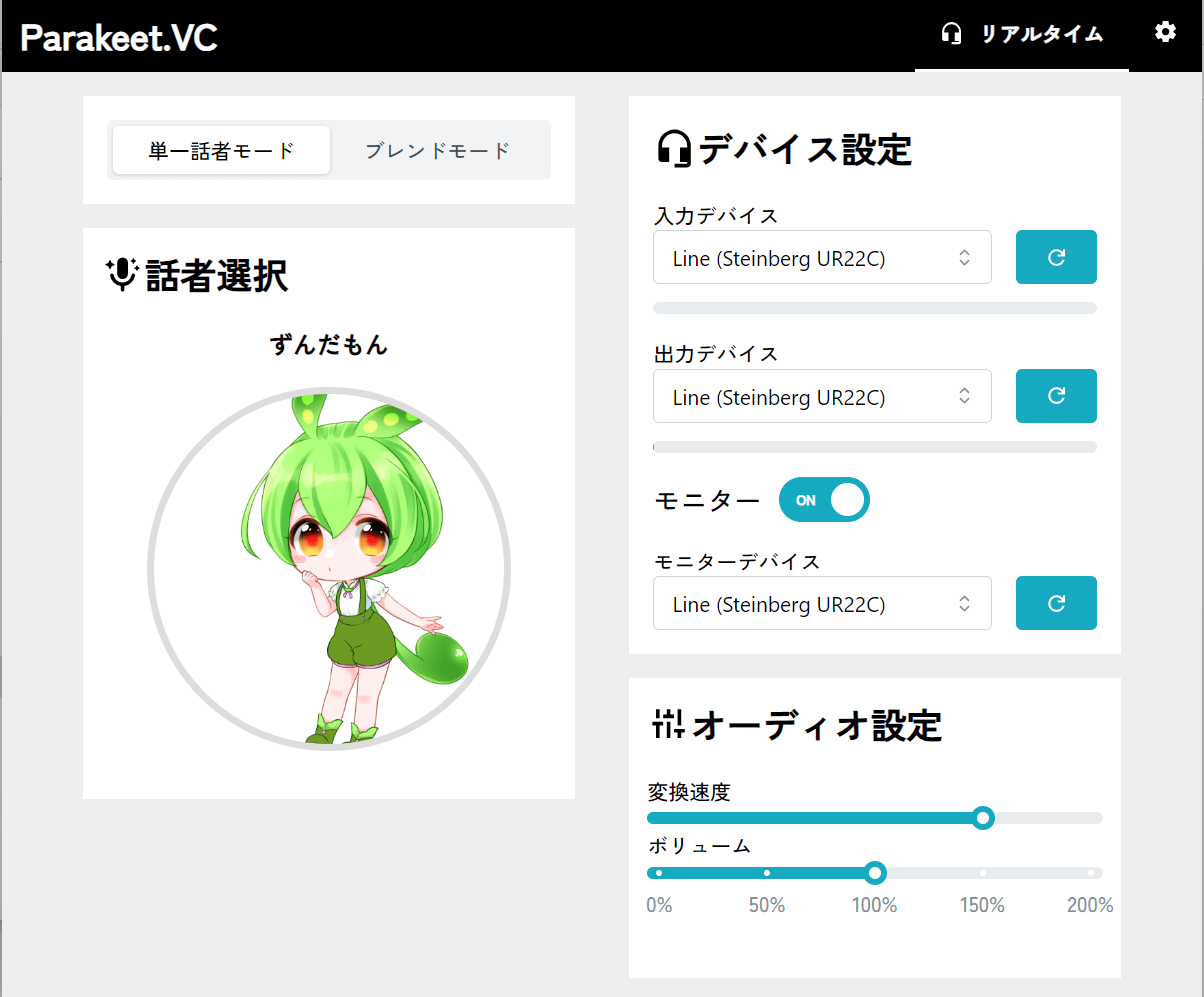Refresh the monitor device list
The image size is (1204, 997).
pyautogui.click(x=1056, y=603)
